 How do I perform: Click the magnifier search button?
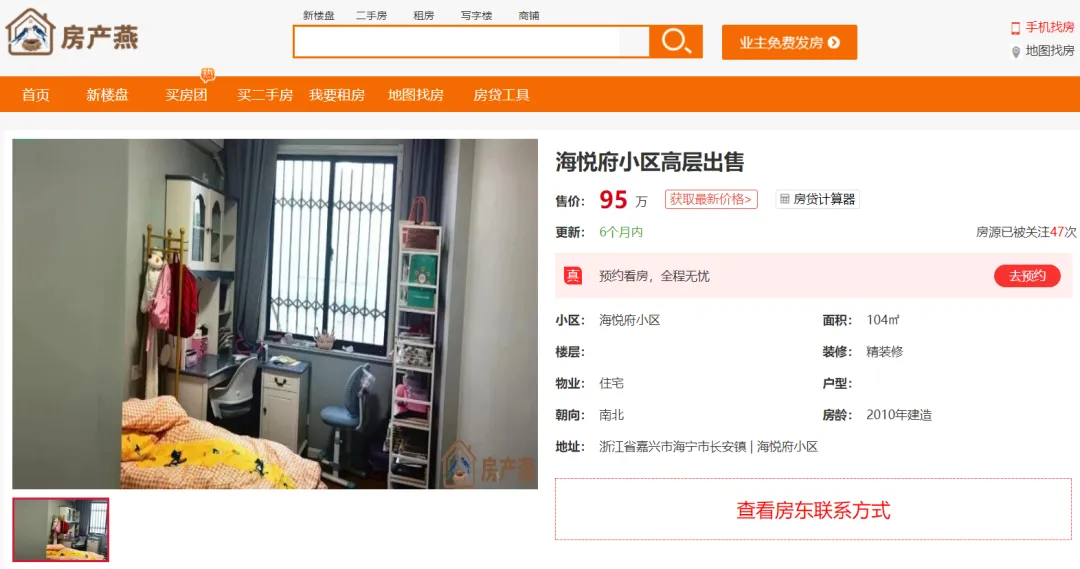pos(676,42)
